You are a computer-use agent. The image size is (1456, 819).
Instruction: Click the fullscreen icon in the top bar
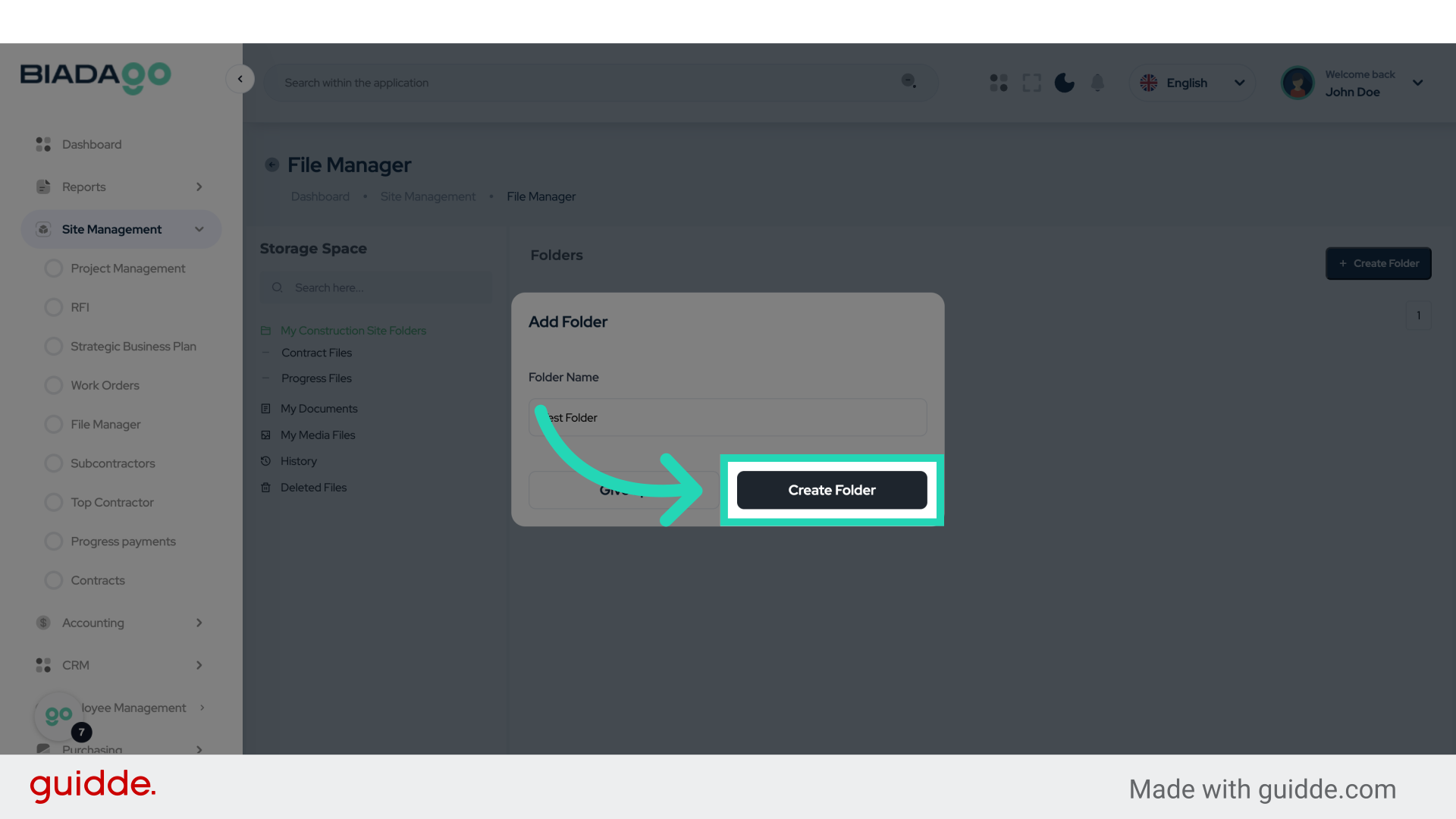pyautogui.click(x=1031, y=83)
